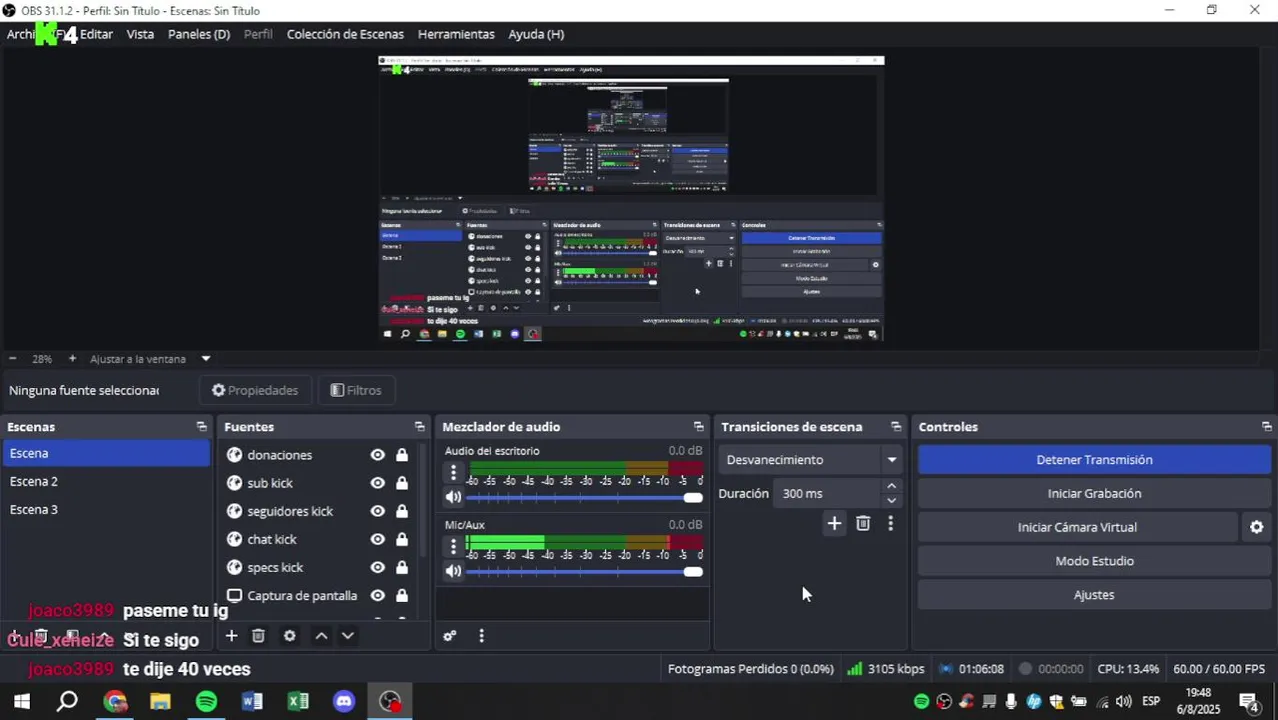Open the Colección de Escenas menu
Image resolution: width=1278 pixels, height=720 pixels.
tap(345, 34)
